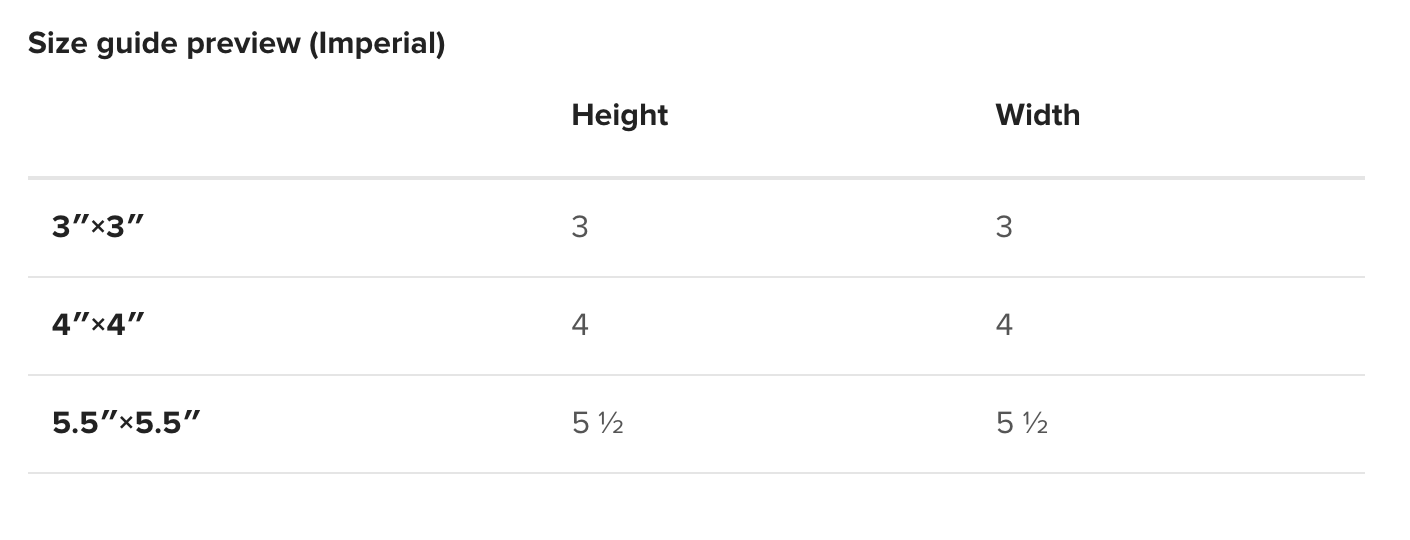Click the word '(Imperial)' in the heading
The height and width of the screenshot is (540, 1410).
(377, 44)
